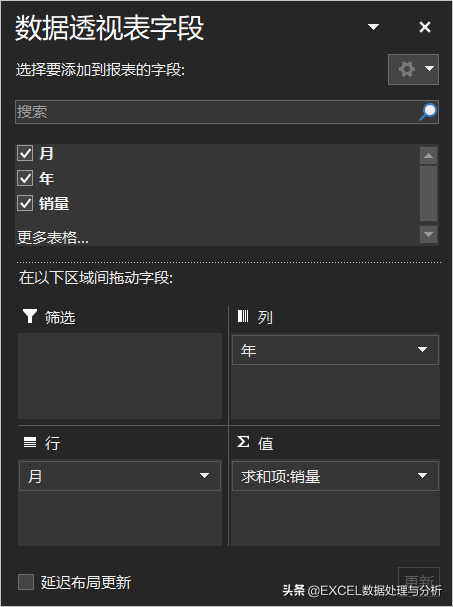Uncheck the 销量 field checkbox
The height and width of the screenshot is (607, 453).
coord(25,203)
